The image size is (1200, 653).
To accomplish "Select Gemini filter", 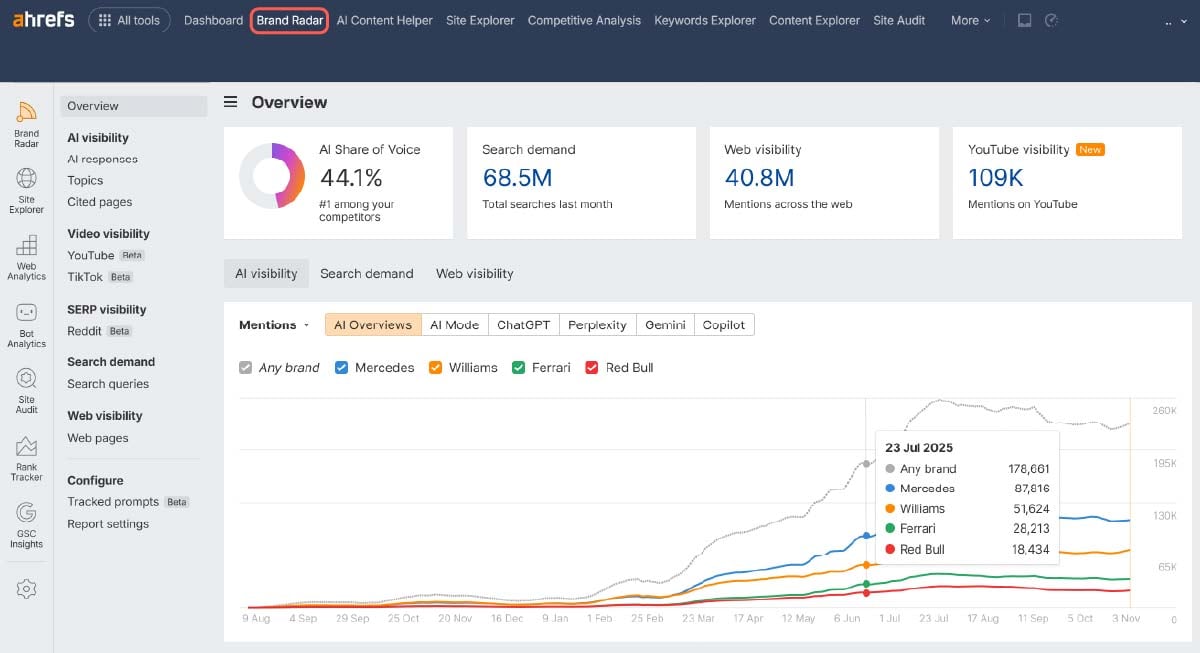I will tap(665, 325).
